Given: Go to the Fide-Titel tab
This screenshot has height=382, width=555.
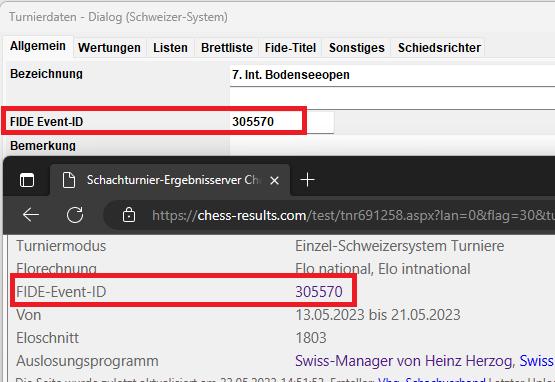Looking at the screenshot, I should (290, 47).
